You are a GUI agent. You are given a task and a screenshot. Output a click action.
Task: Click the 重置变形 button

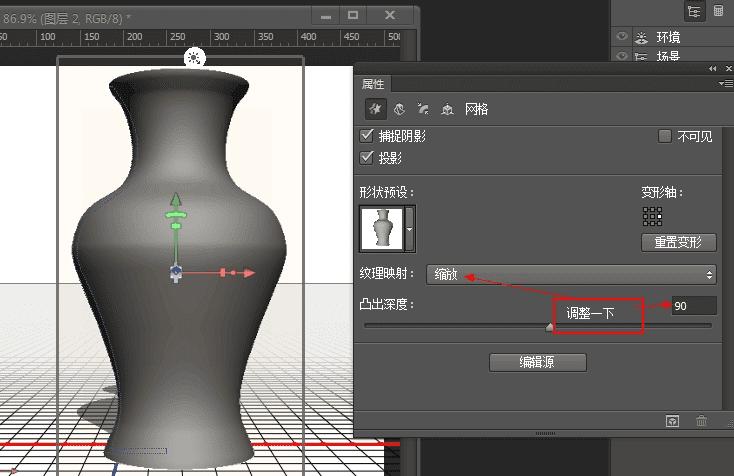(678, 242)
